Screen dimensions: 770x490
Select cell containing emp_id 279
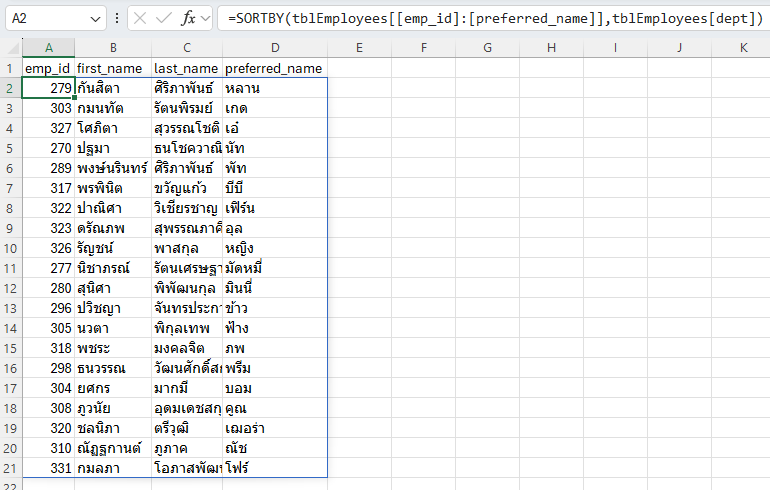coord(49,88)
